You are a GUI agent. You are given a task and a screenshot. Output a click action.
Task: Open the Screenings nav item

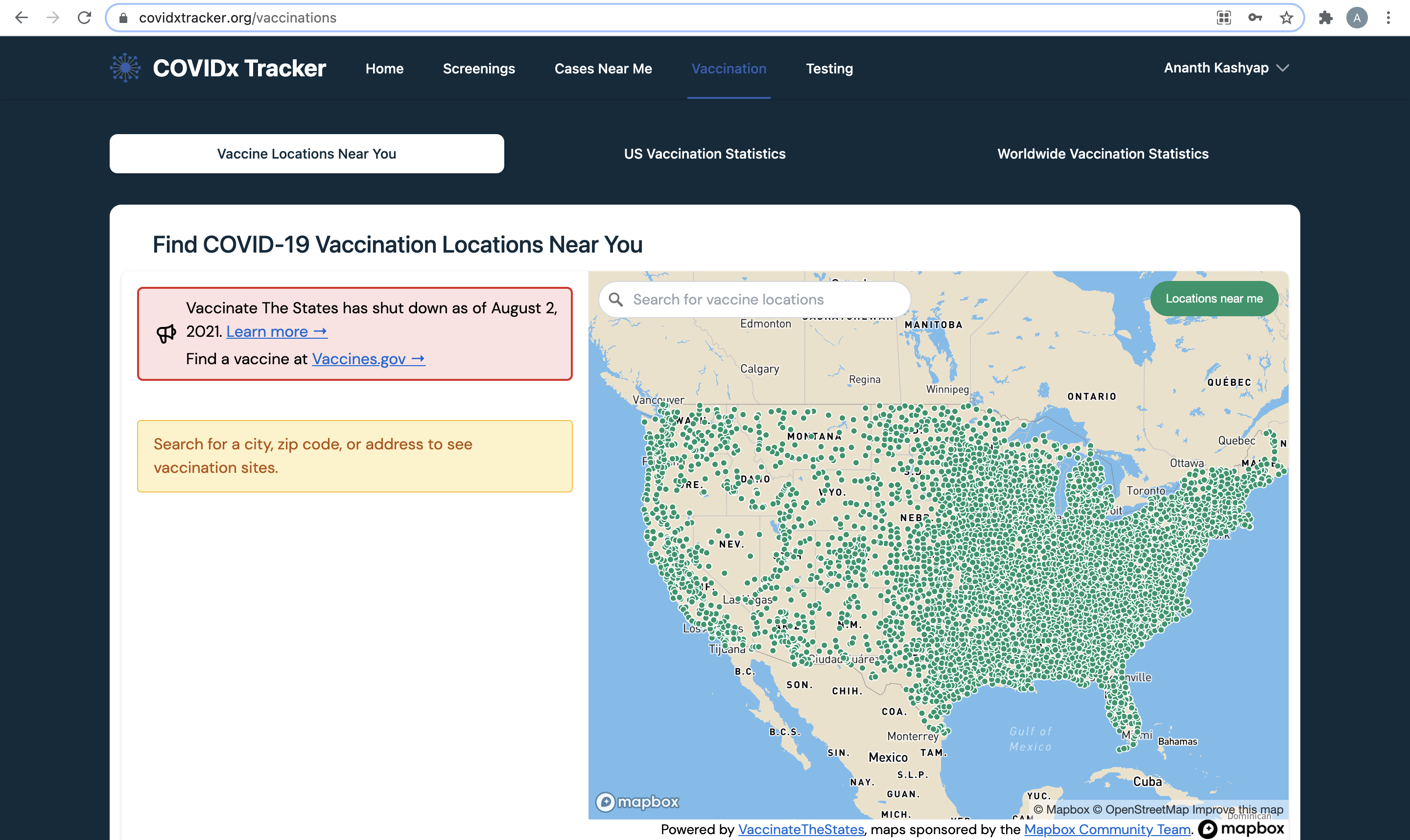point(479,69)
